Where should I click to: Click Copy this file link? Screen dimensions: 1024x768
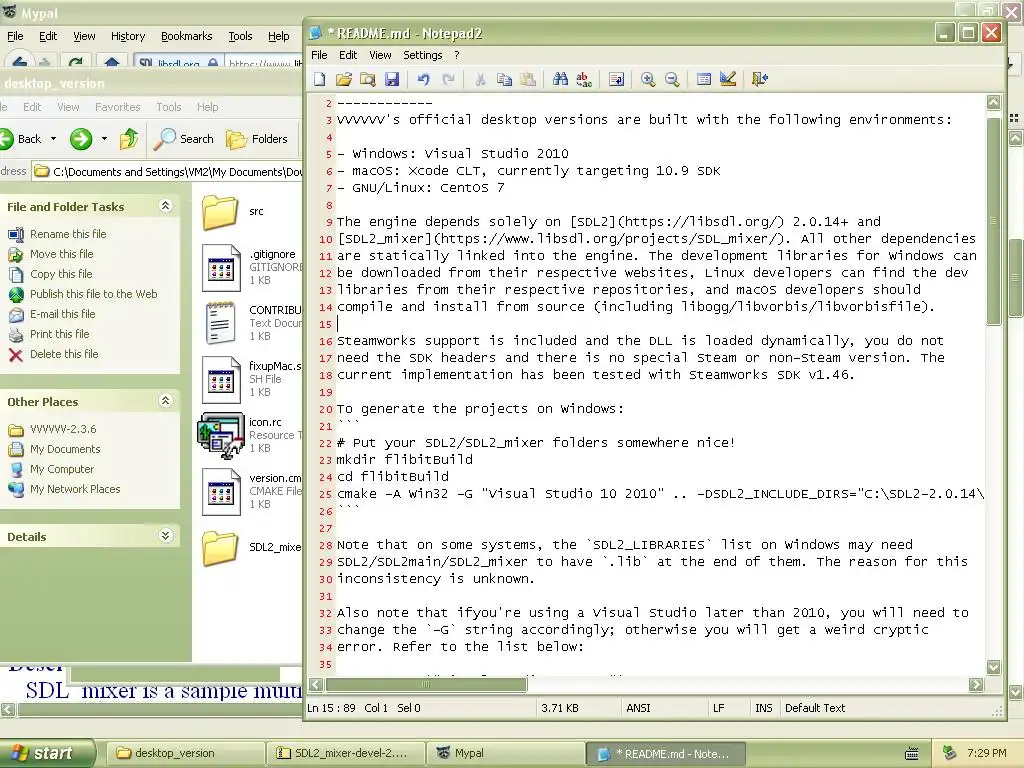[61, 274]
